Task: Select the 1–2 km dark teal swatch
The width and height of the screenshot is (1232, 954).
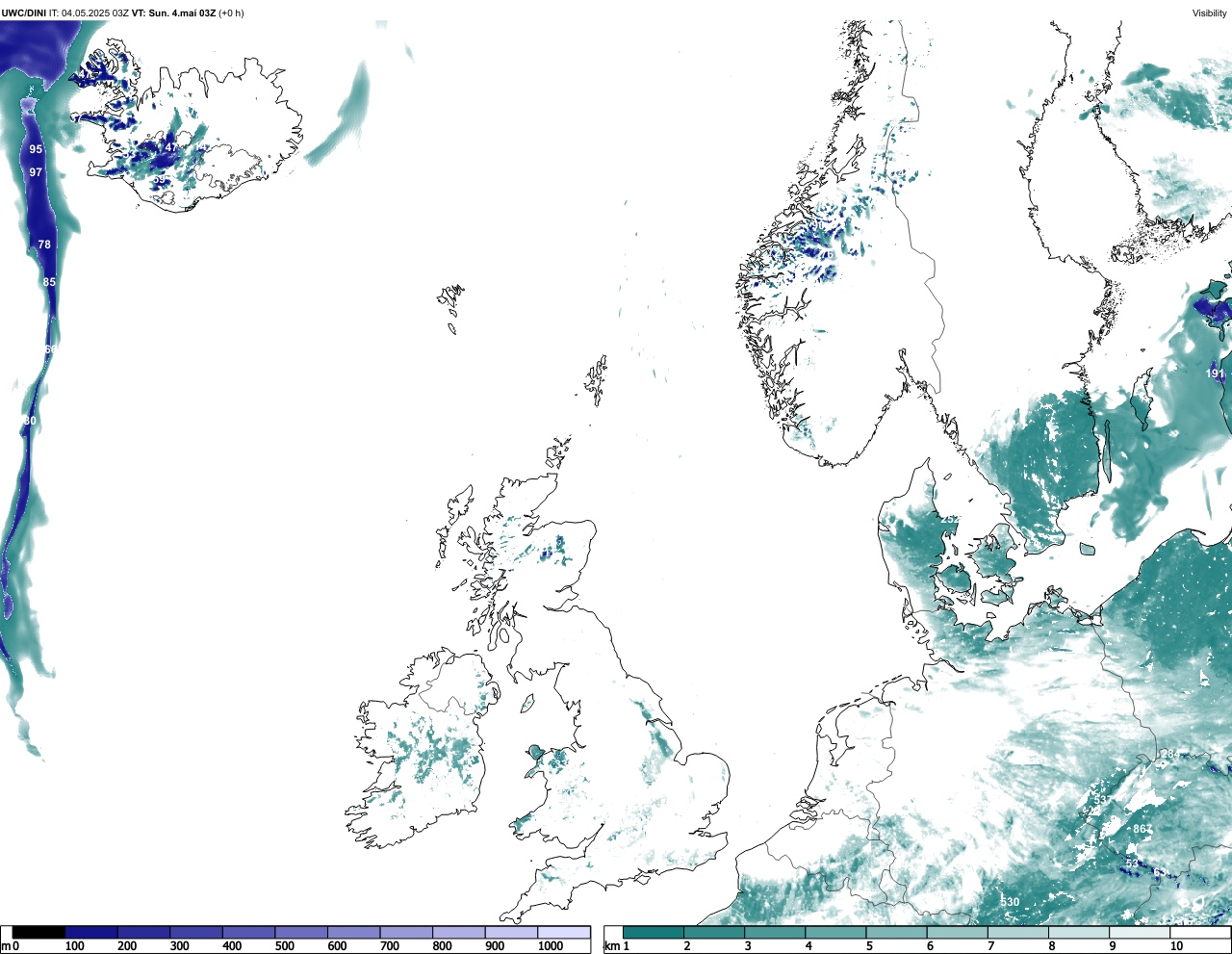Action: point(654,932)
